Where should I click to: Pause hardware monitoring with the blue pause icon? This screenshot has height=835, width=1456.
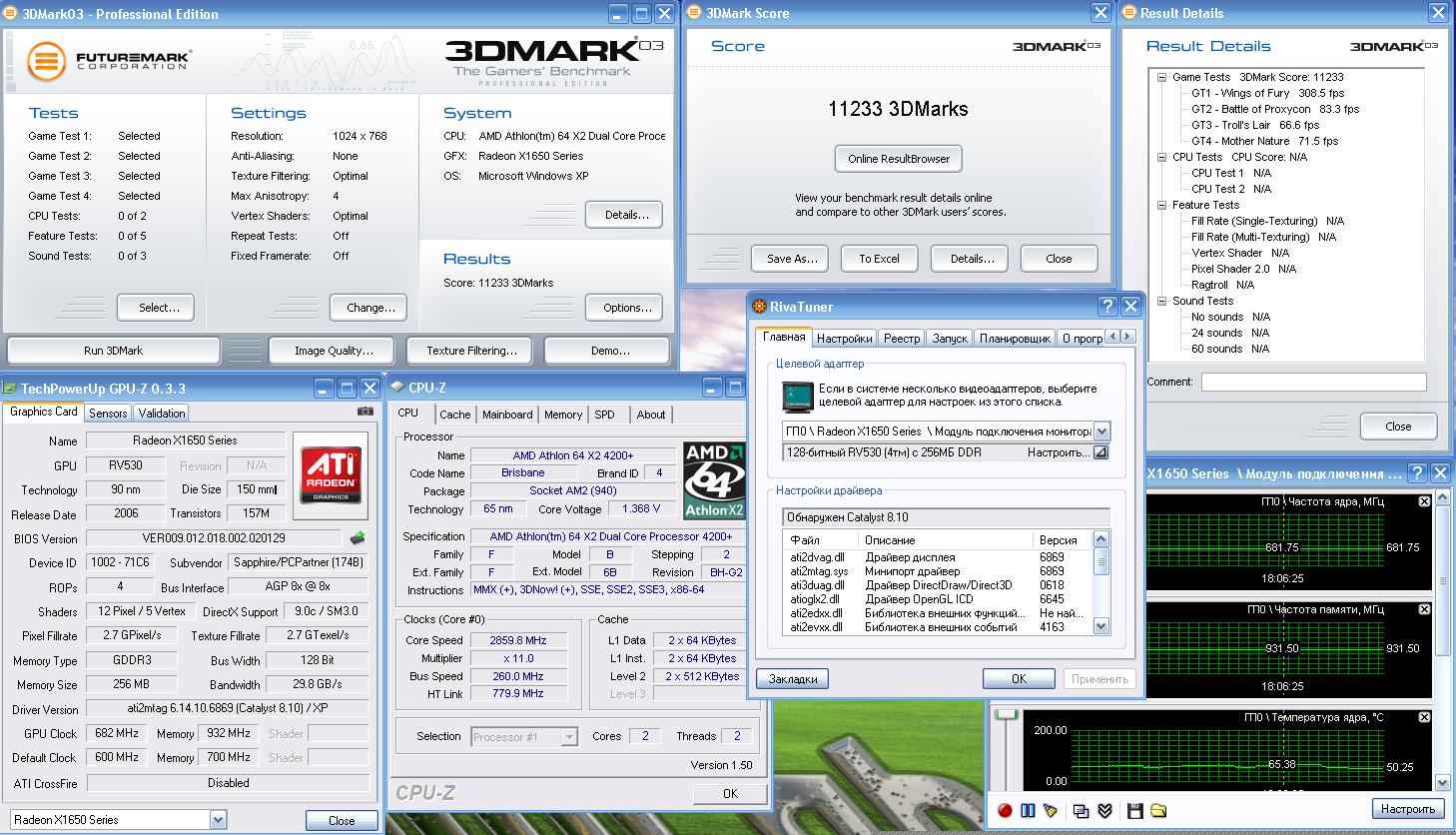coord(1029,810)
